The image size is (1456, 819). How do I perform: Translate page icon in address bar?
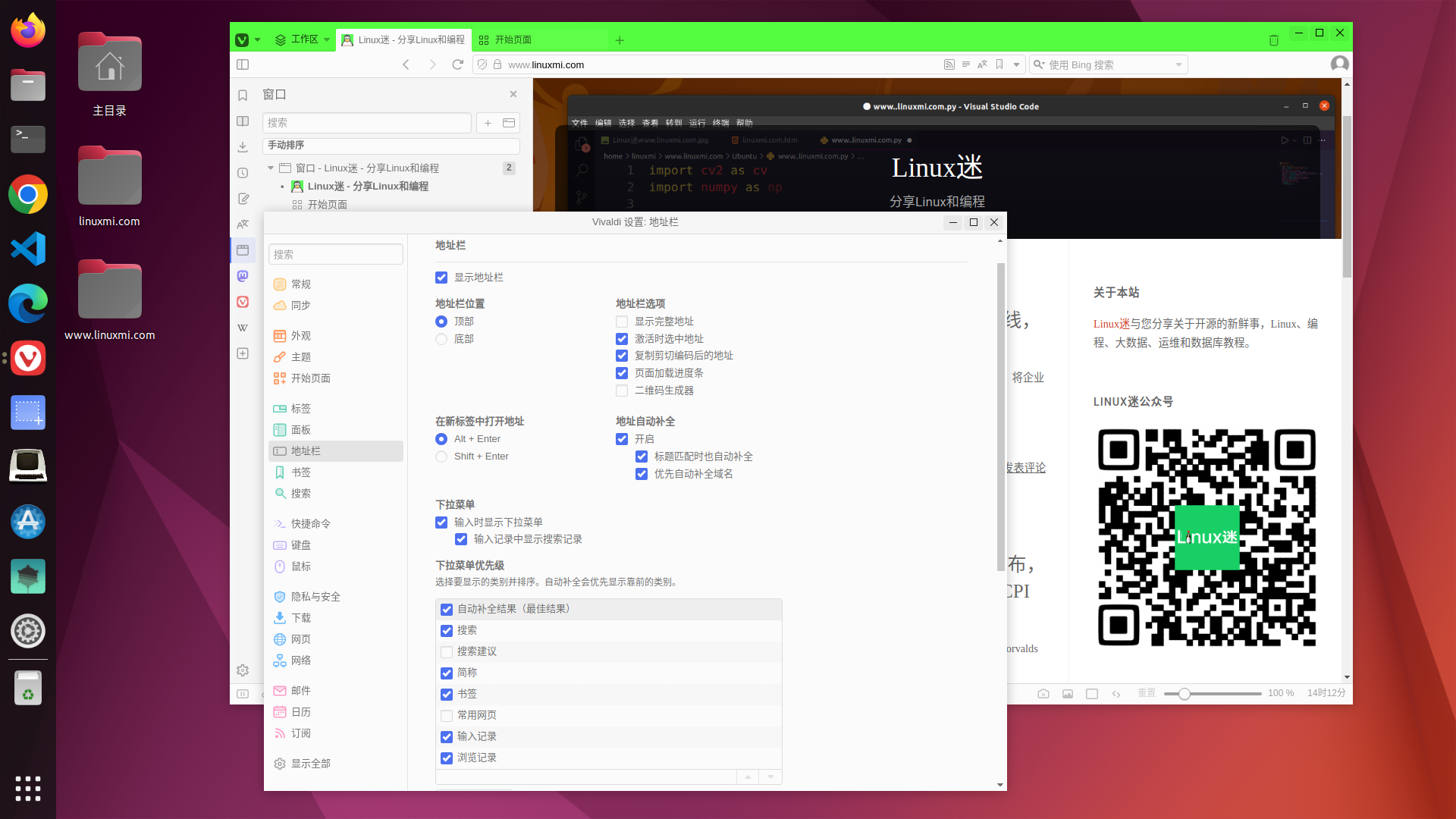pos(982,64)
